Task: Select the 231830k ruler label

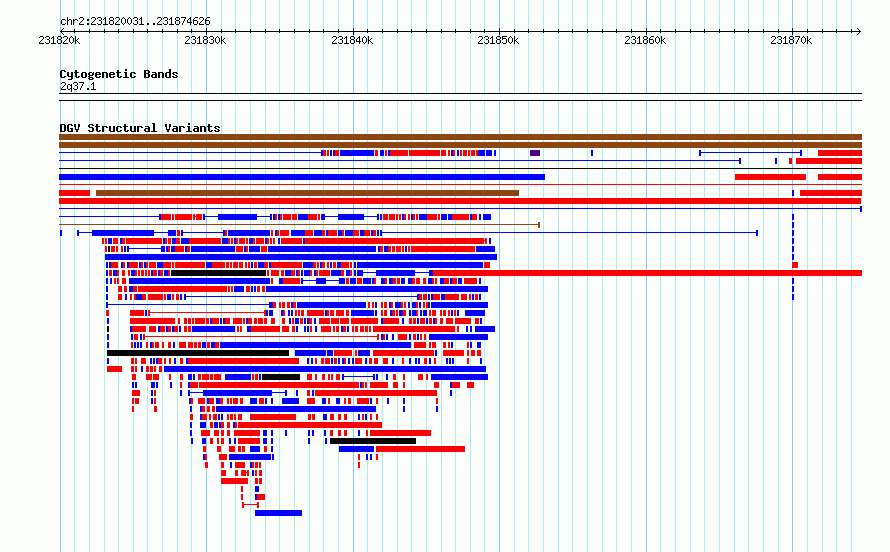Action: pyautogui.click(x=205, y=40)
